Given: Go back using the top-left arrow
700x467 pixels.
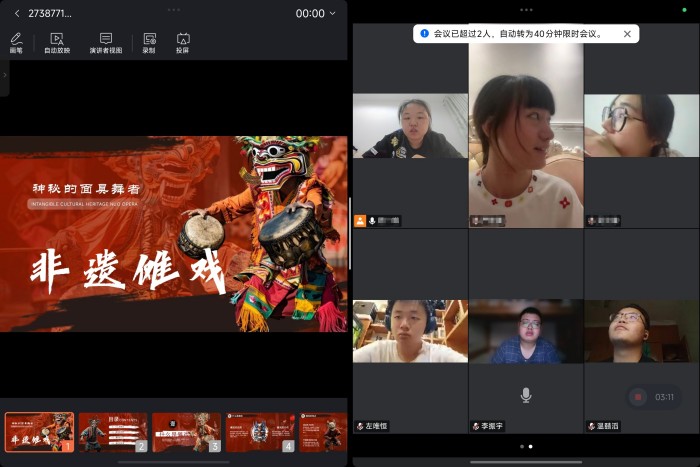Looking at the screenshot, I should [x=17, y=13].
